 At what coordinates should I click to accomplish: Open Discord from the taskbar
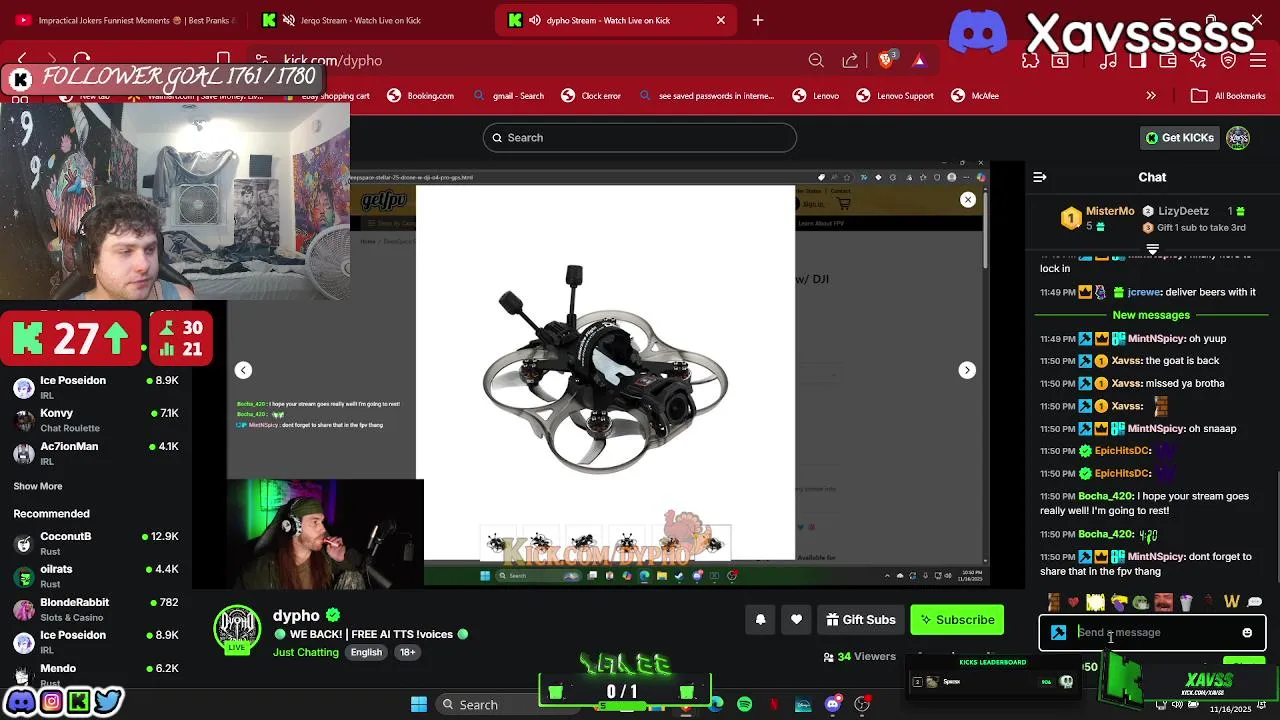pos(833,704)
